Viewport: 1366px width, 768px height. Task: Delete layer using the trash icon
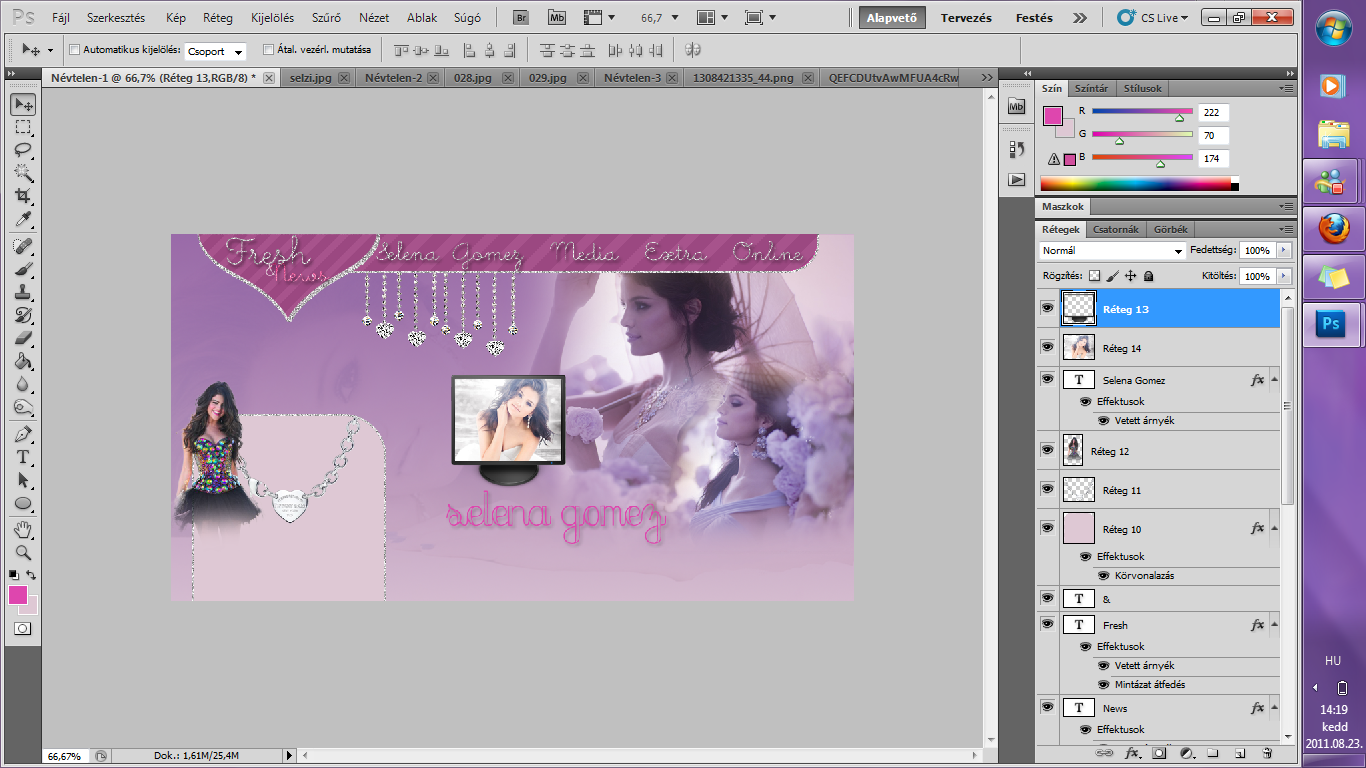tap(1267, 752)
